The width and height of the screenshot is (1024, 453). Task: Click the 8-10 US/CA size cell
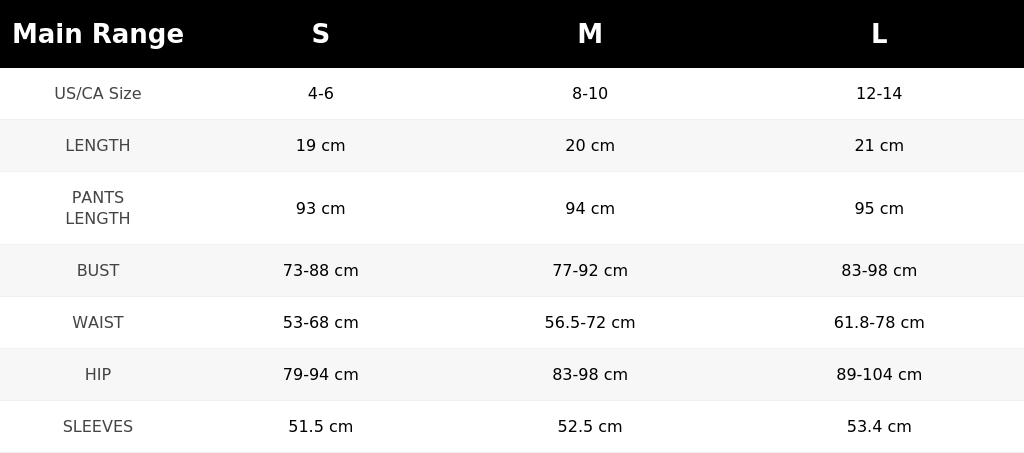pyautogui.click(x=590, y=93)
